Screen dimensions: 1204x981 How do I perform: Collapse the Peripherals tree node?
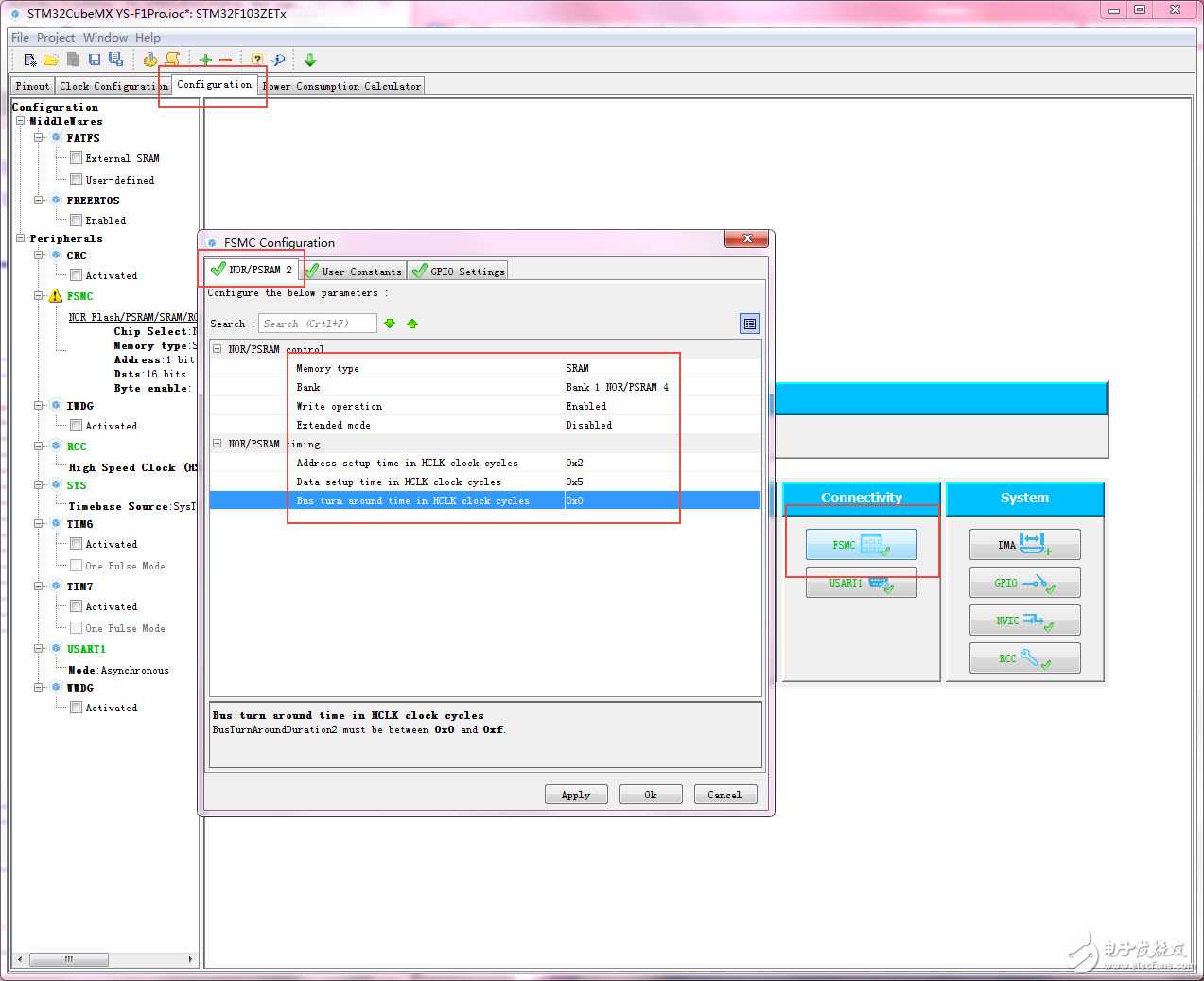click(20, 238)
